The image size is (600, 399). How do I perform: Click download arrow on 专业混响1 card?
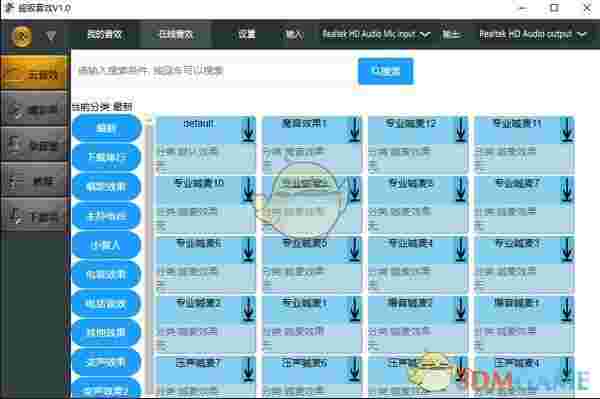355,309
